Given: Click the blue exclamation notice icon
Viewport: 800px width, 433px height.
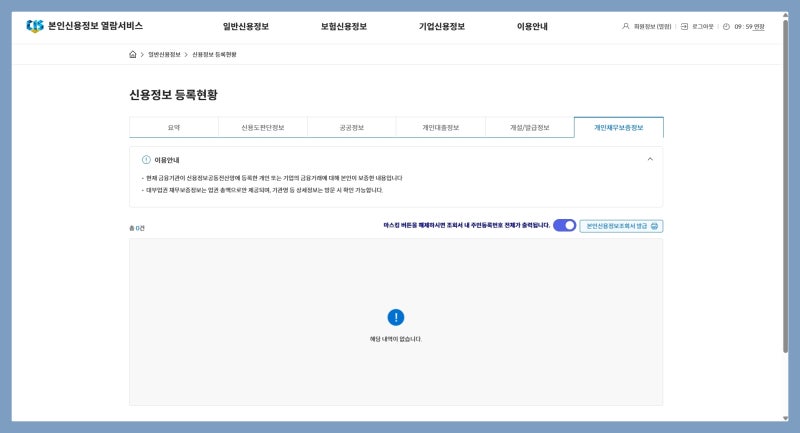Looking at the screenshot, I should tap(396, 317).
